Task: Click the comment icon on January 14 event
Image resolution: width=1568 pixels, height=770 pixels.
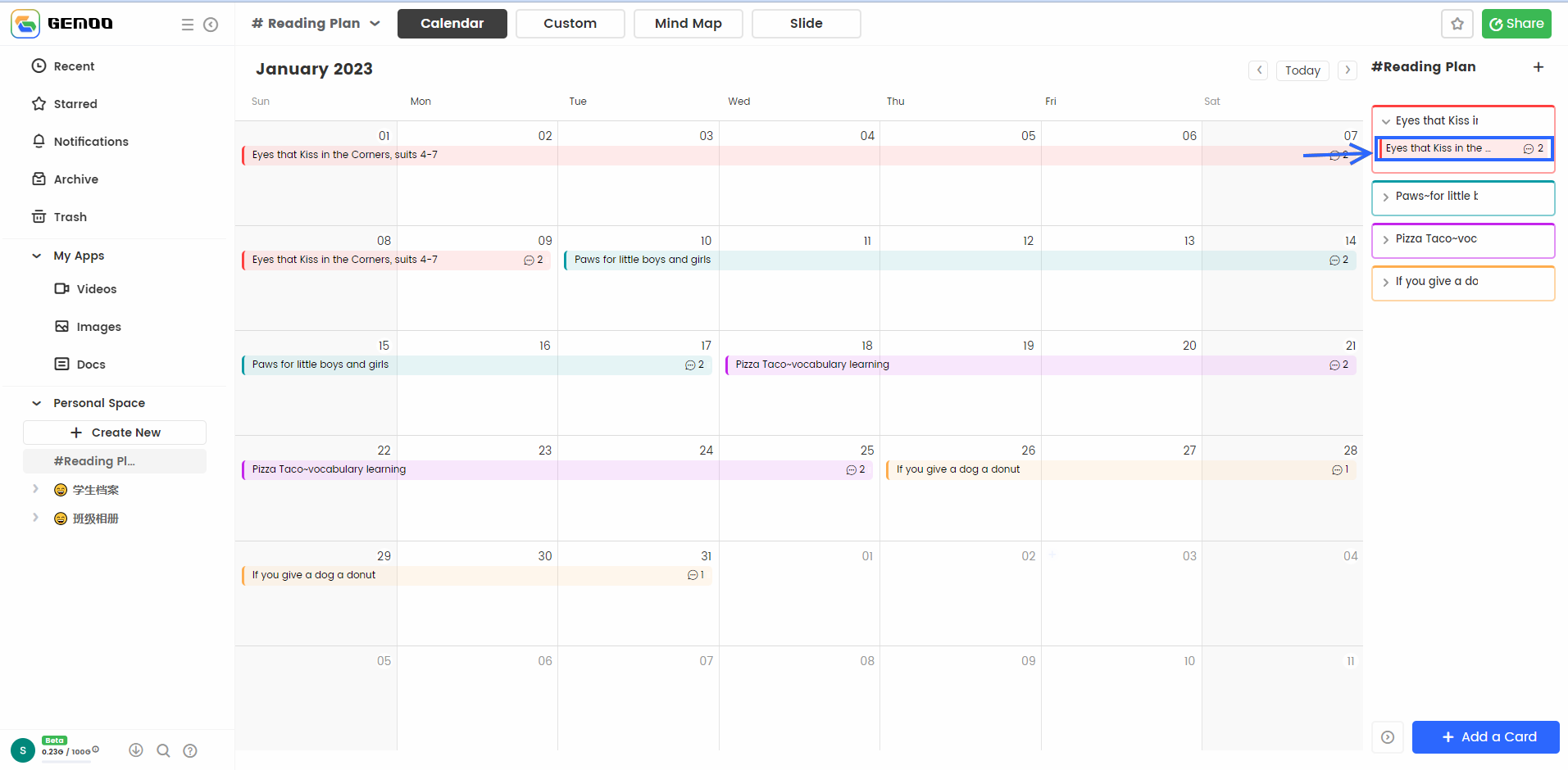Action: 1334,260
